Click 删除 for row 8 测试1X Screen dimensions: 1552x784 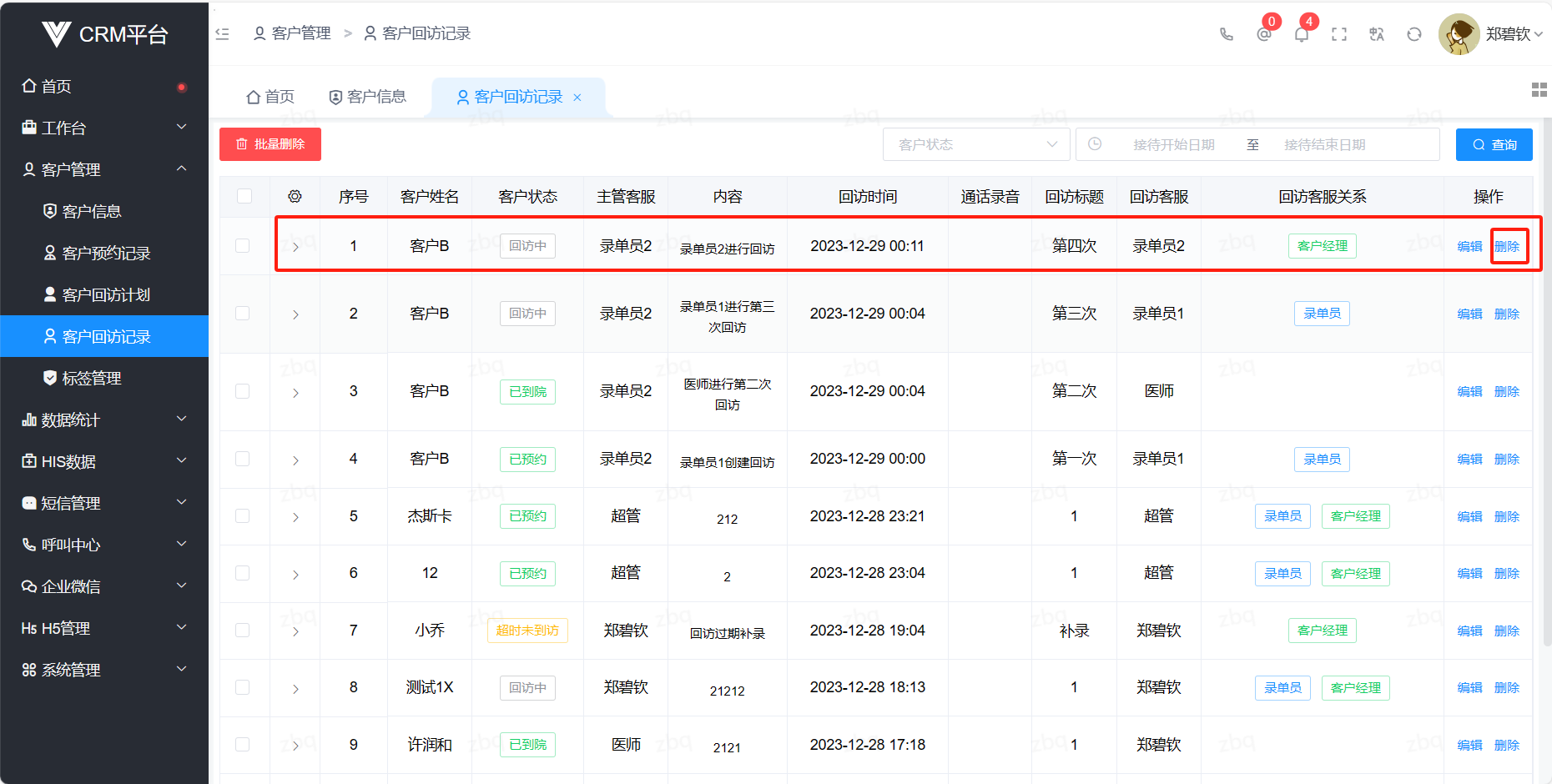tap(1506, 688)
